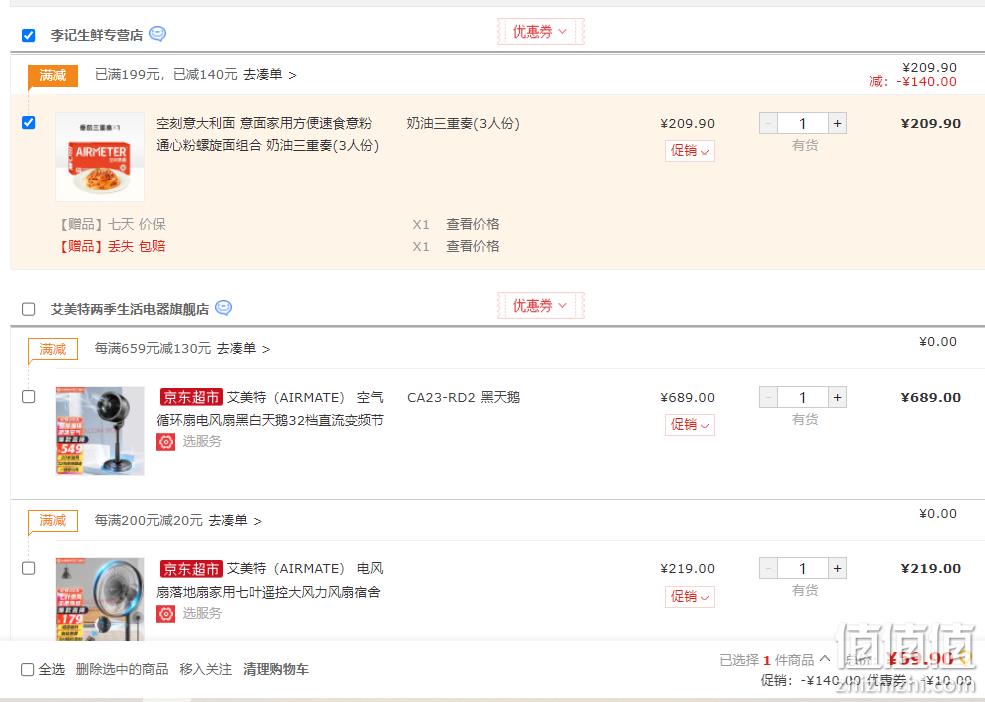Increase quantity of ¥219.00 floor fan
Screen dimensions: 985x702
coord(837,568)
